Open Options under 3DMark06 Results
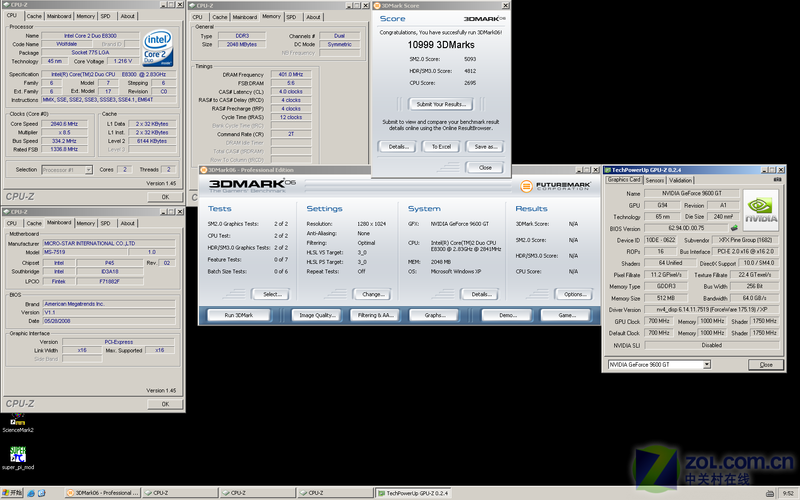This screenshot has width=800, height=500. point(574,294)
